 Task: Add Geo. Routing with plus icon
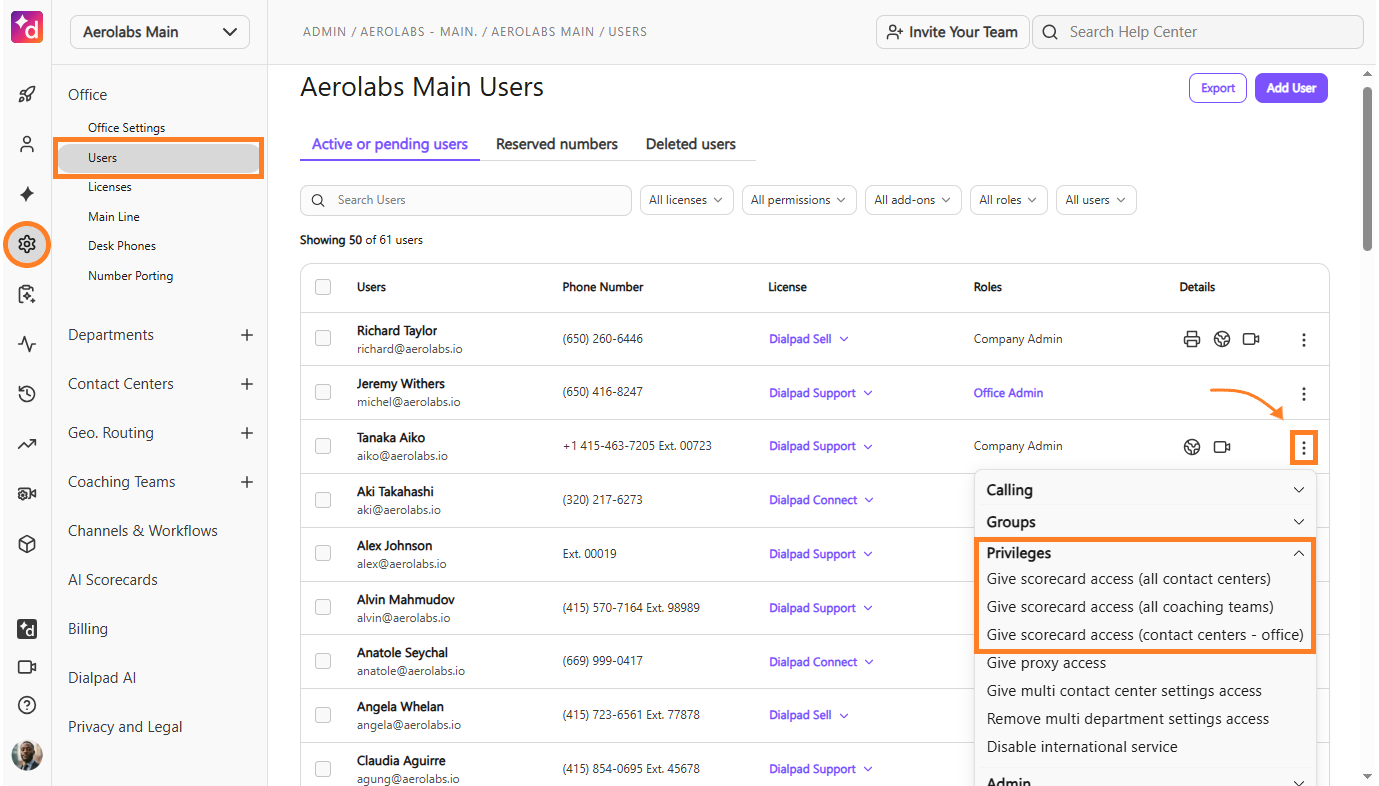pos(247,433)
